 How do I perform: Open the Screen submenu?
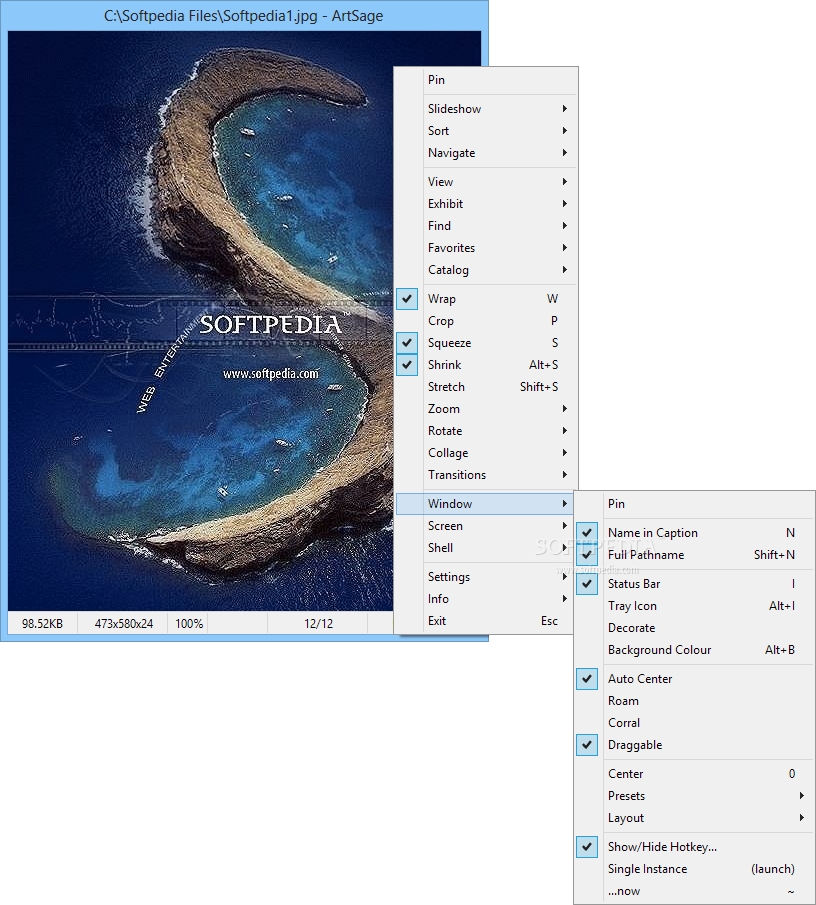[486, 526]
